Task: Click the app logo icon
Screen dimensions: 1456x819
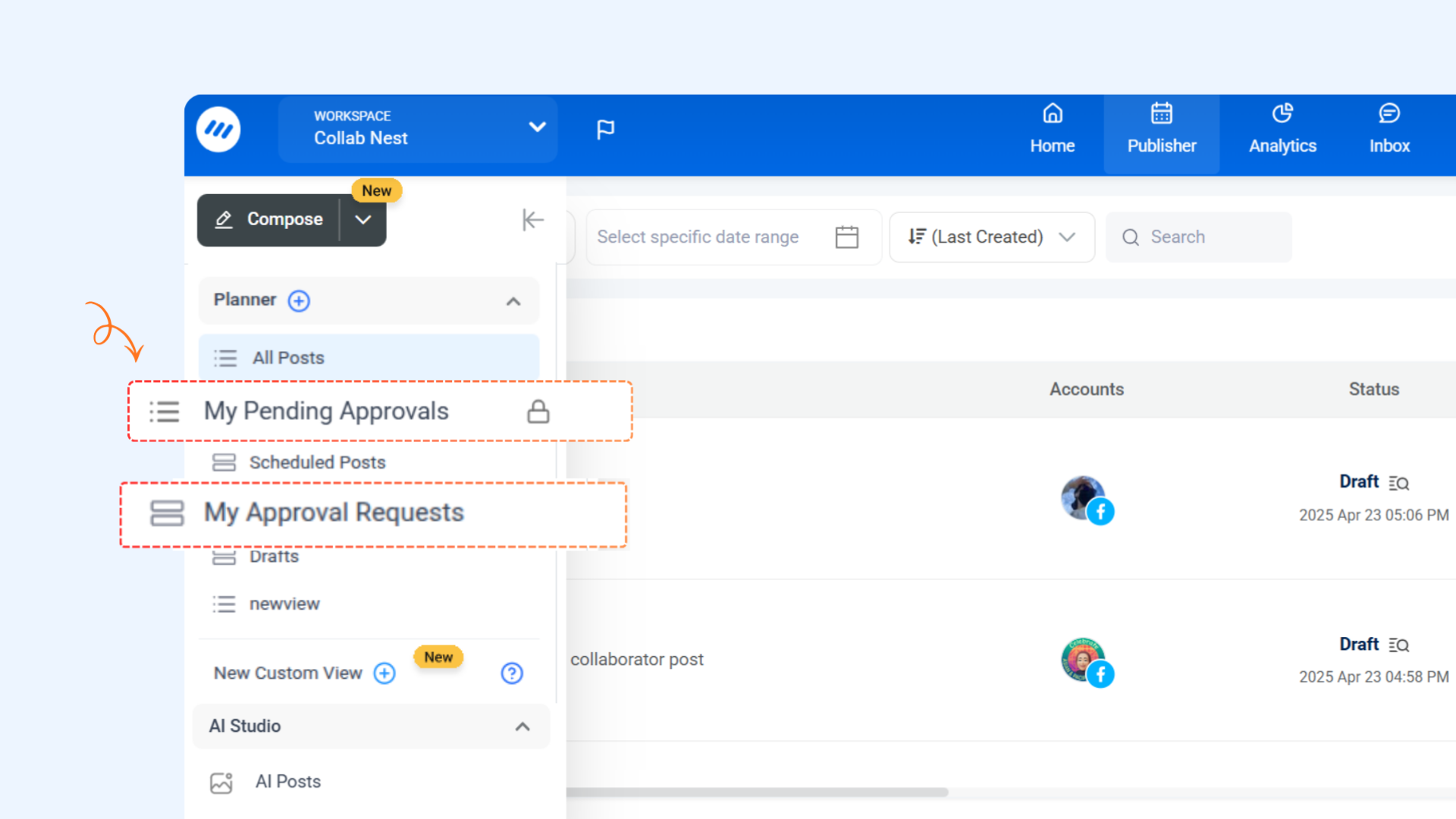Action: 218,130
